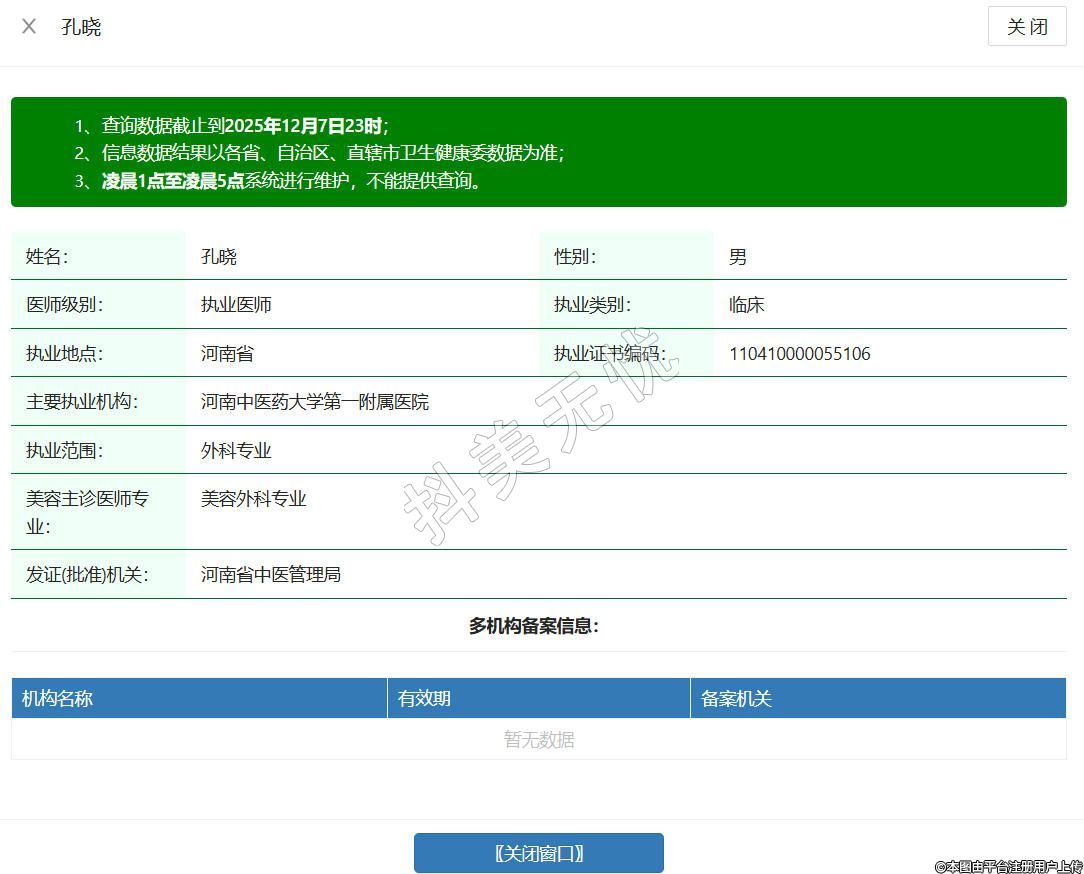Click the certificate number 110410000055106

799,354
